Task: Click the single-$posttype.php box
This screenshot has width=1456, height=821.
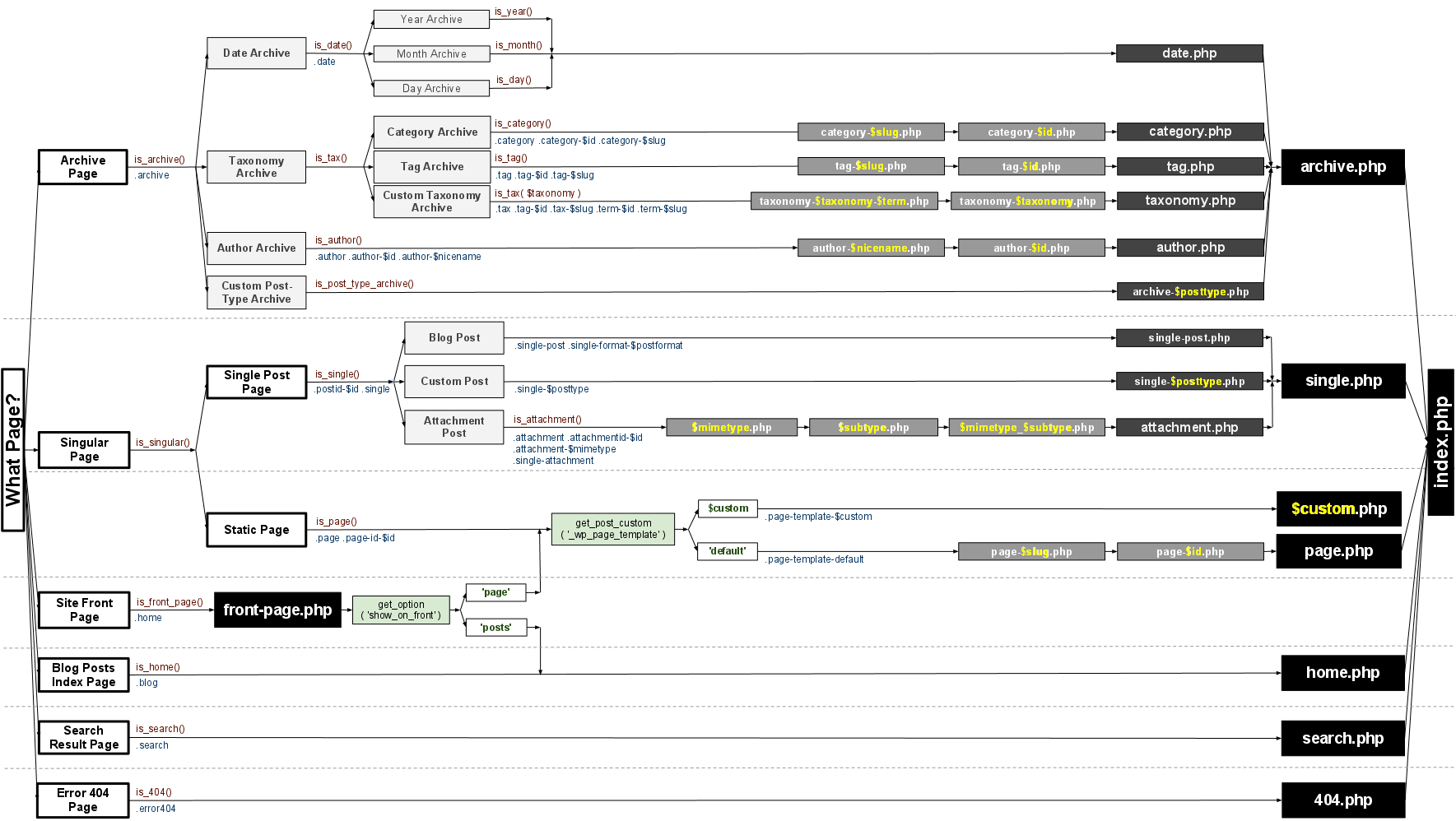Action: tap(1189, 381)
